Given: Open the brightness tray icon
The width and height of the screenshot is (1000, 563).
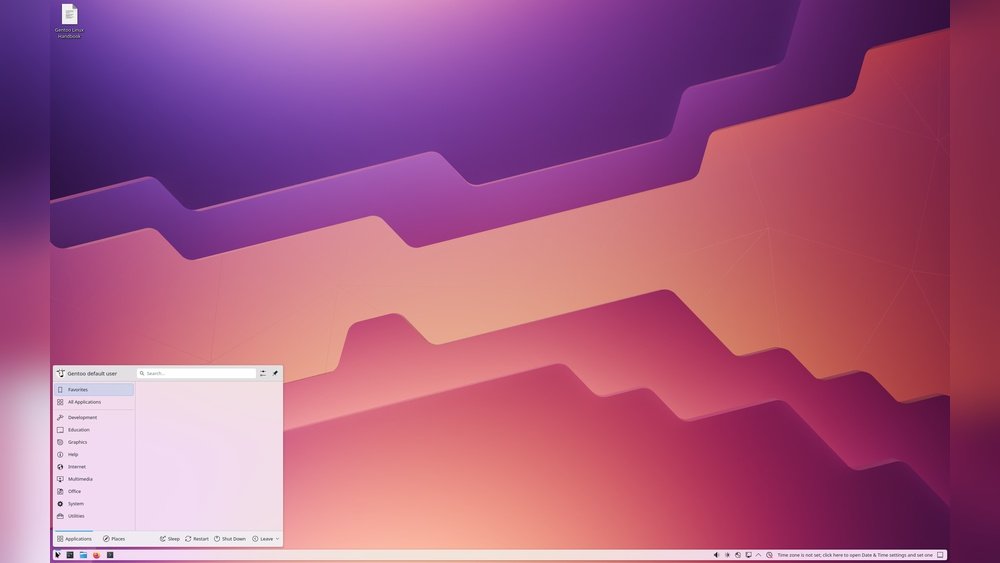Looking at the screenshot, I should (x=727, y=555).
